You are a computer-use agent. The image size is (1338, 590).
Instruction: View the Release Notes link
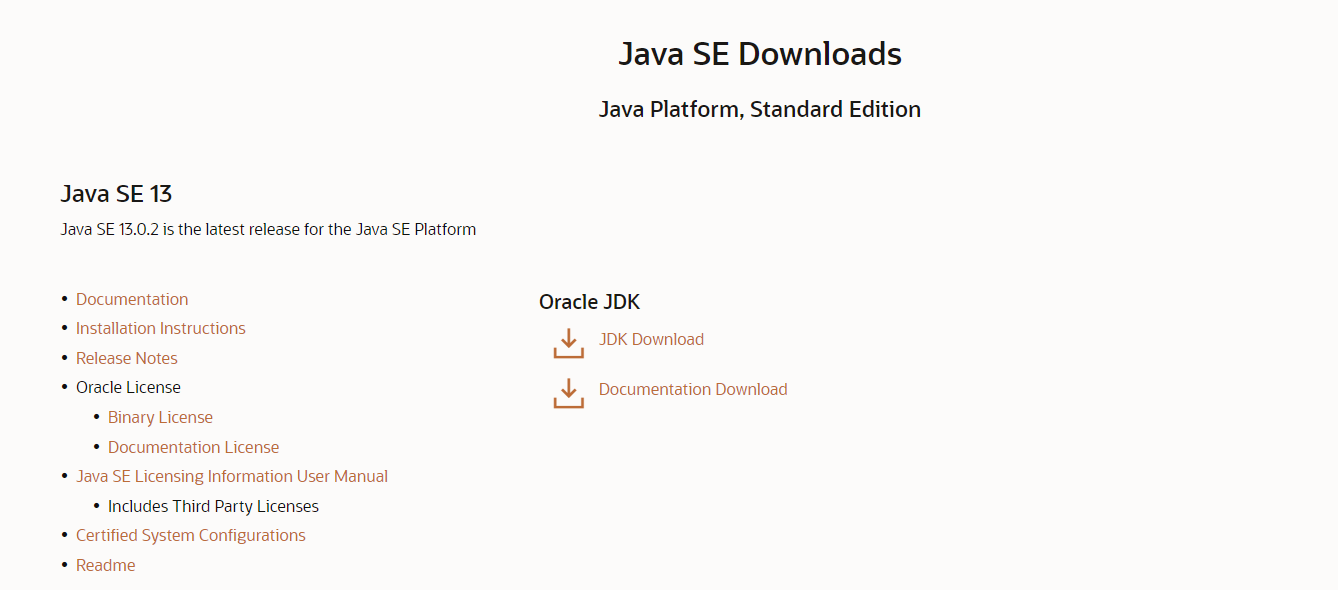127,358
